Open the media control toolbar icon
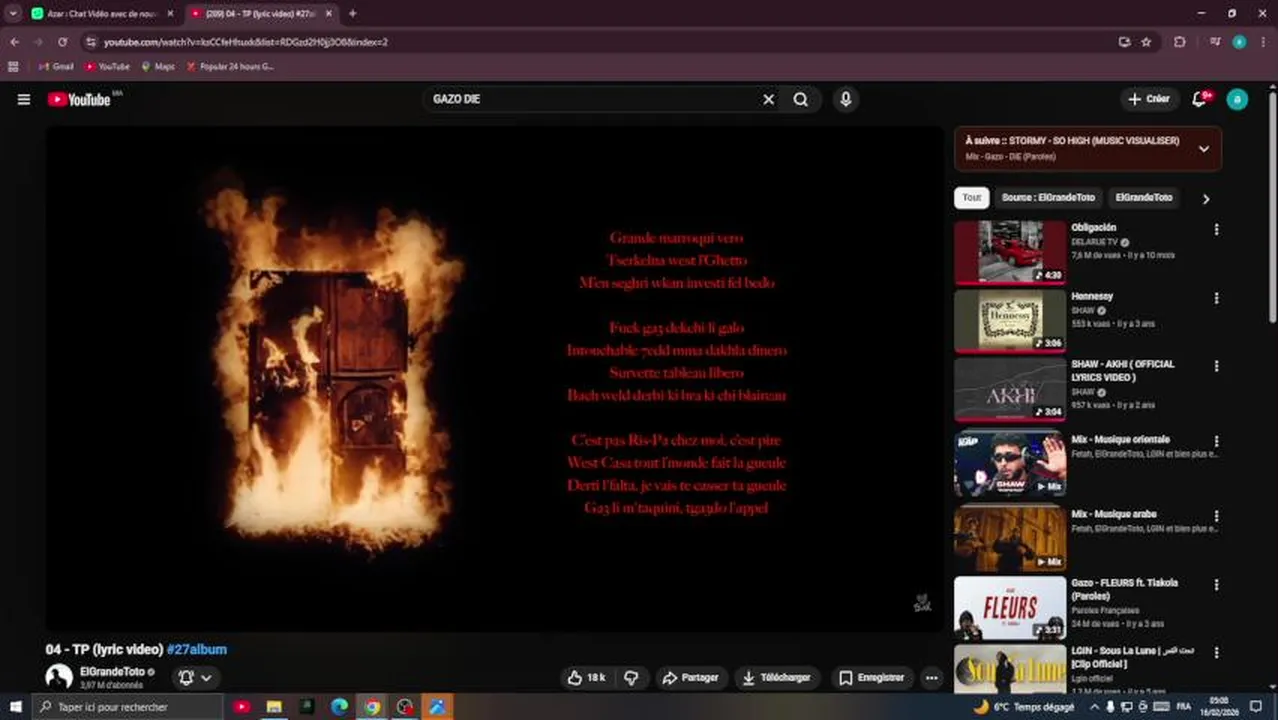 1214,42
